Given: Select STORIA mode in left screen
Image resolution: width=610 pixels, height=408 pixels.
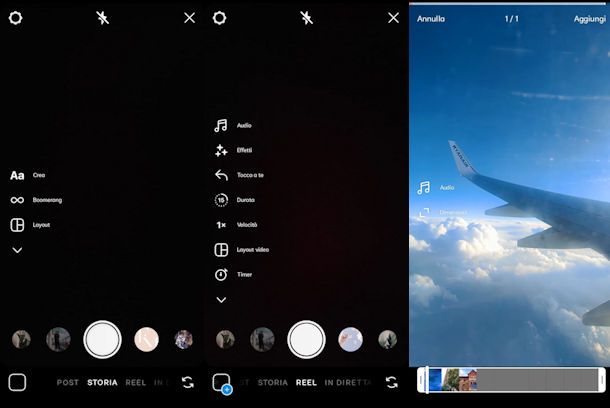Looking at the screenshot, I should click(102, 383).
